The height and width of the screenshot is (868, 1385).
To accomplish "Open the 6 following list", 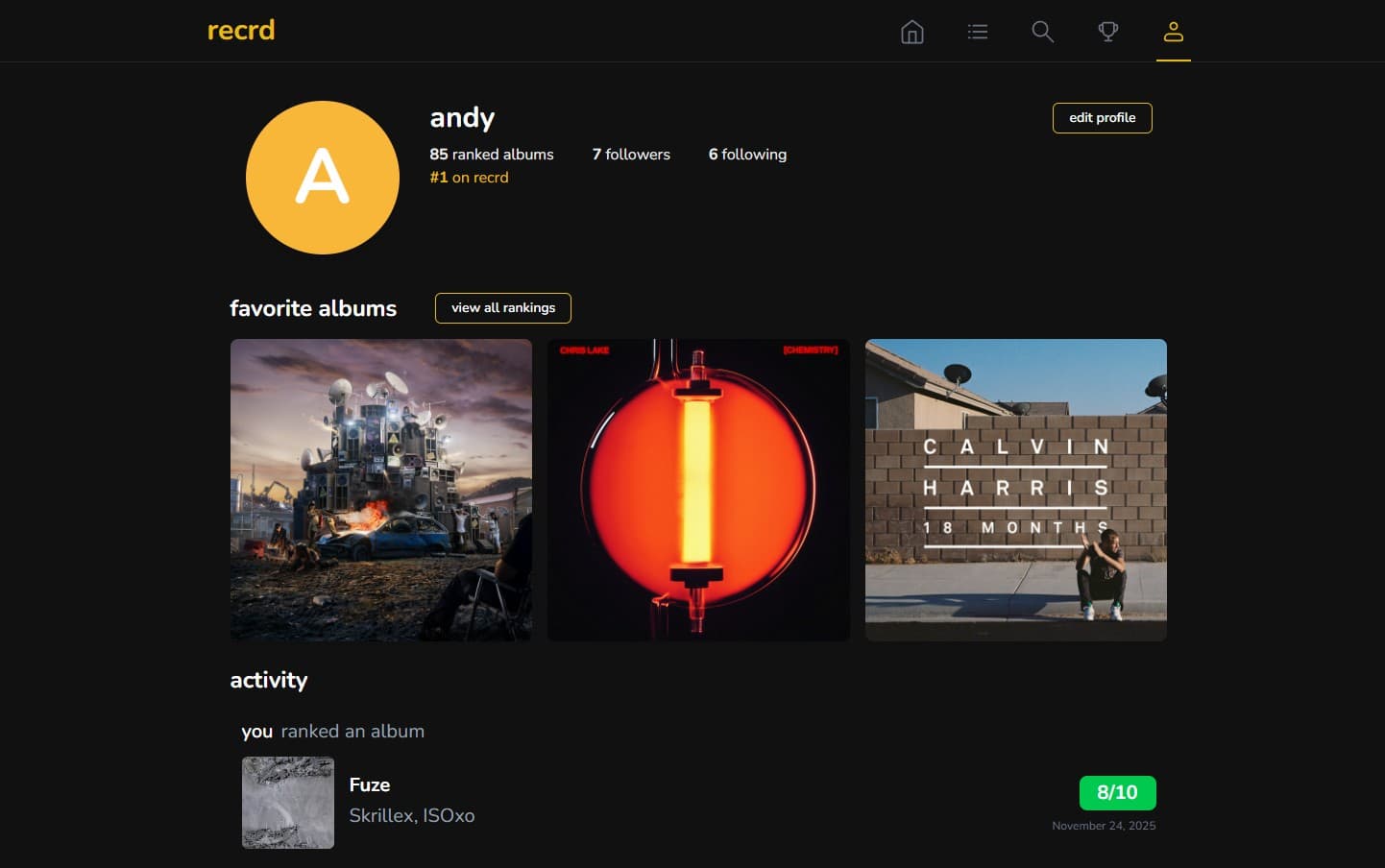I will (747, 155).
